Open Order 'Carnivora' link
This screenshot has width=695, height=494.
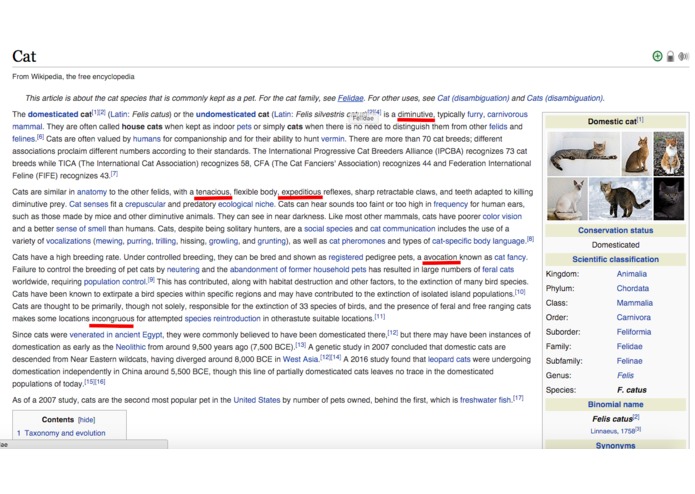pos(633,318)
